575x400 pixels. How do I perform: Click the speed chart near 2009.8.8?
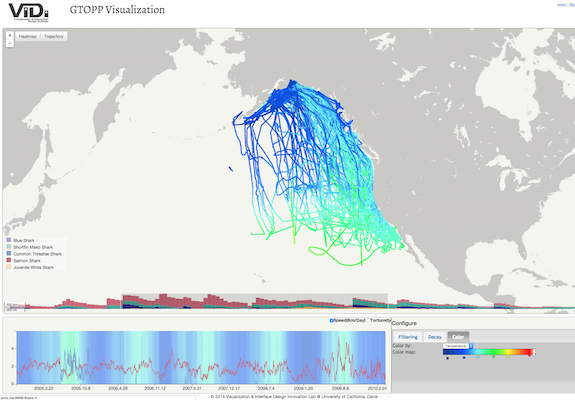(340, 357)
